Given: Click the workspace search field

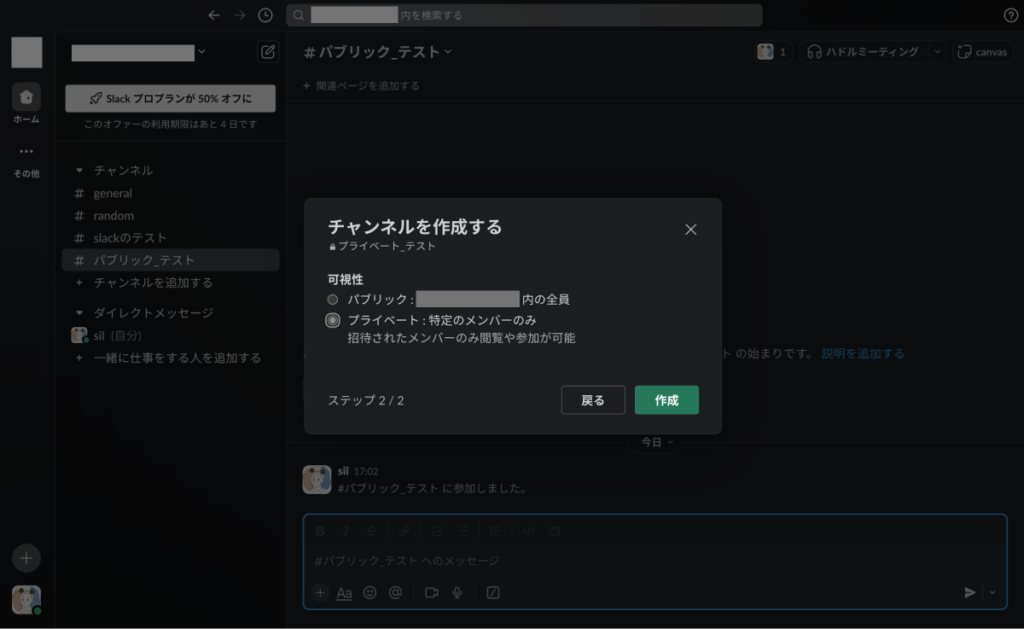Looking at the screenshot, I should (524, 15).
